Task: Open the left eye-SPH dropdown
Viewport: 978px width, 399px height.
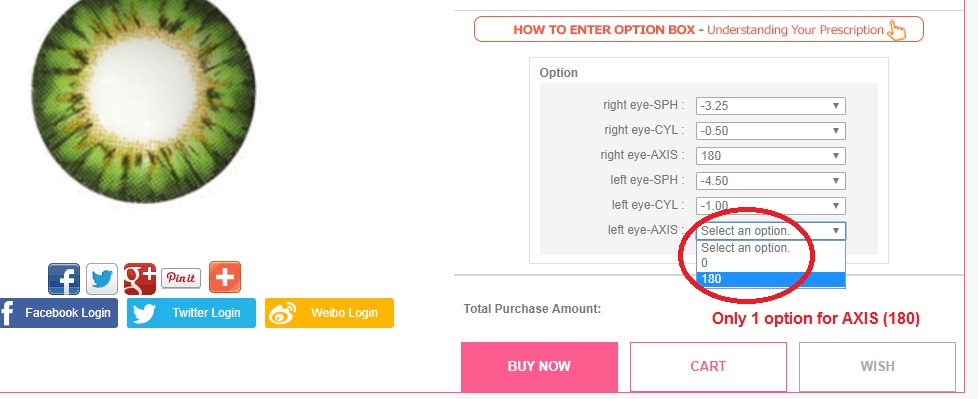Action: pos(770,181)
